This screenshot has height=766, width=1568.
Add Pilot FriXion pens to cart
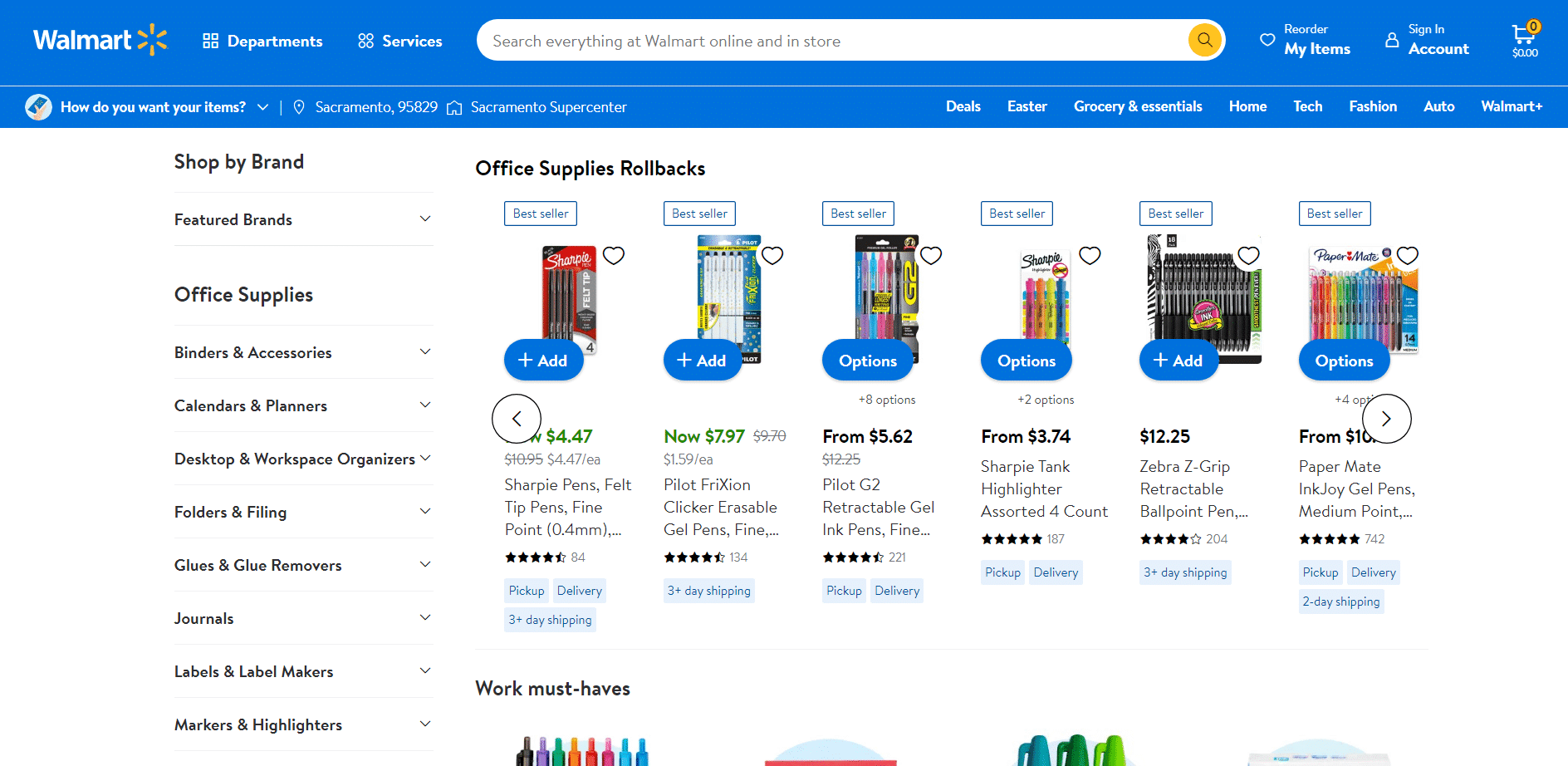[702, 360]
